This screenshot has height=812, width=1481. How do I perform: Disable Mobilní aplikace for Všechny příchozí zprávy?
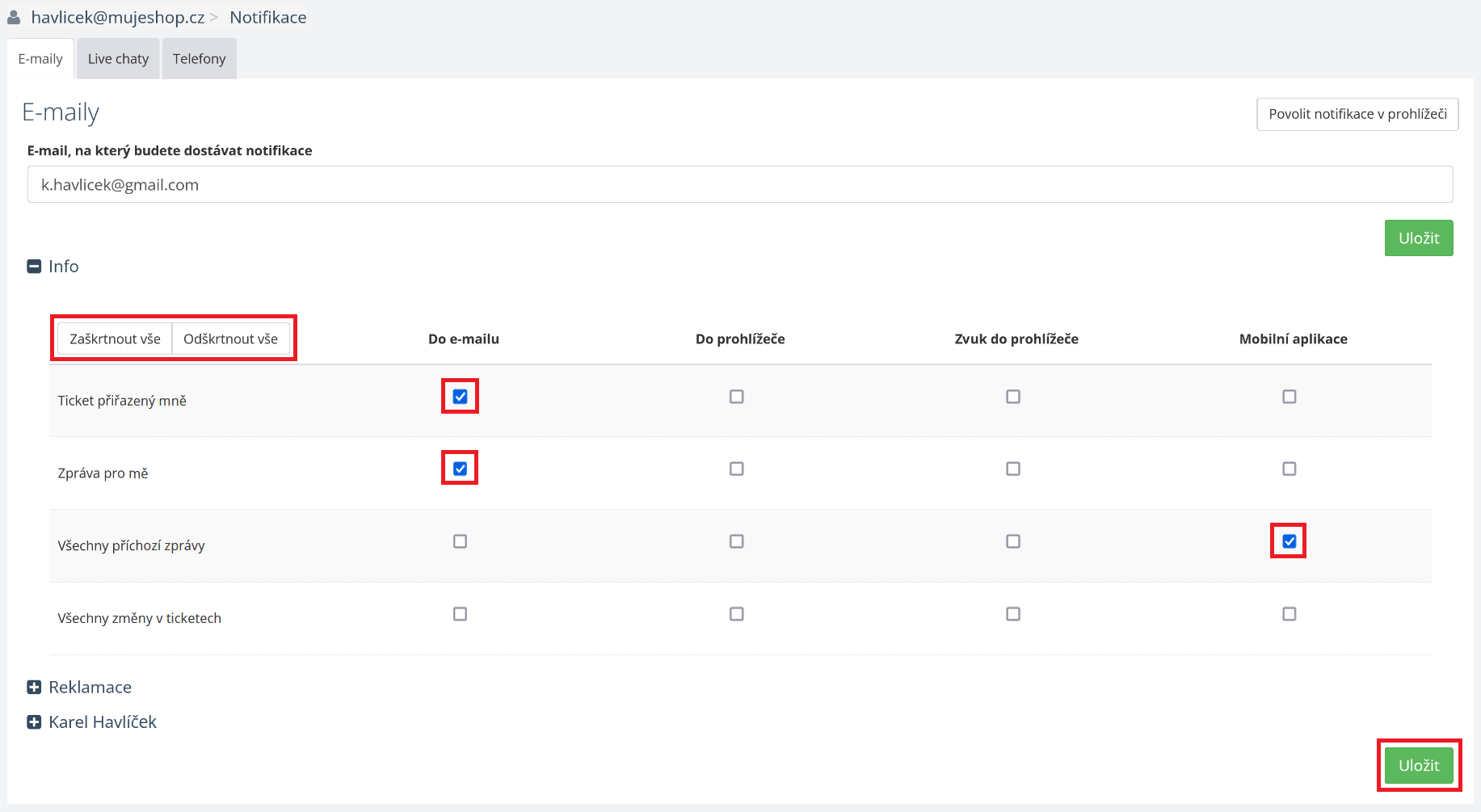click(1290, 541)
